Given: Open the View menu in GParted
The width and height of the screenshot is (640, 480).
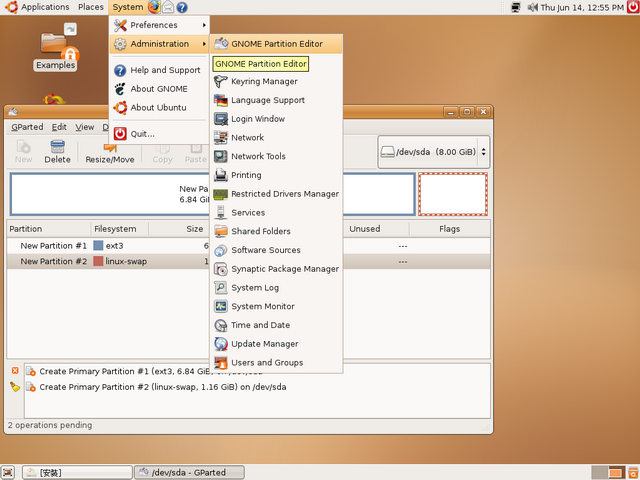Looking at the screenshot, I should click(x=84, y=127).
